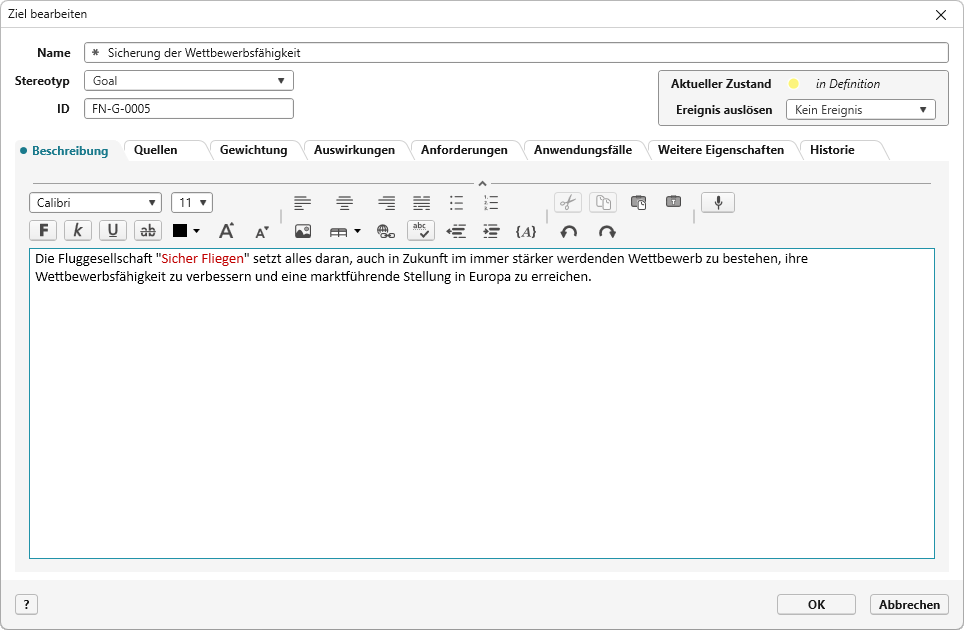Open the Anforderungen tab
The height and width of the screenshot is (630, 964).
(x=464, y=150)
